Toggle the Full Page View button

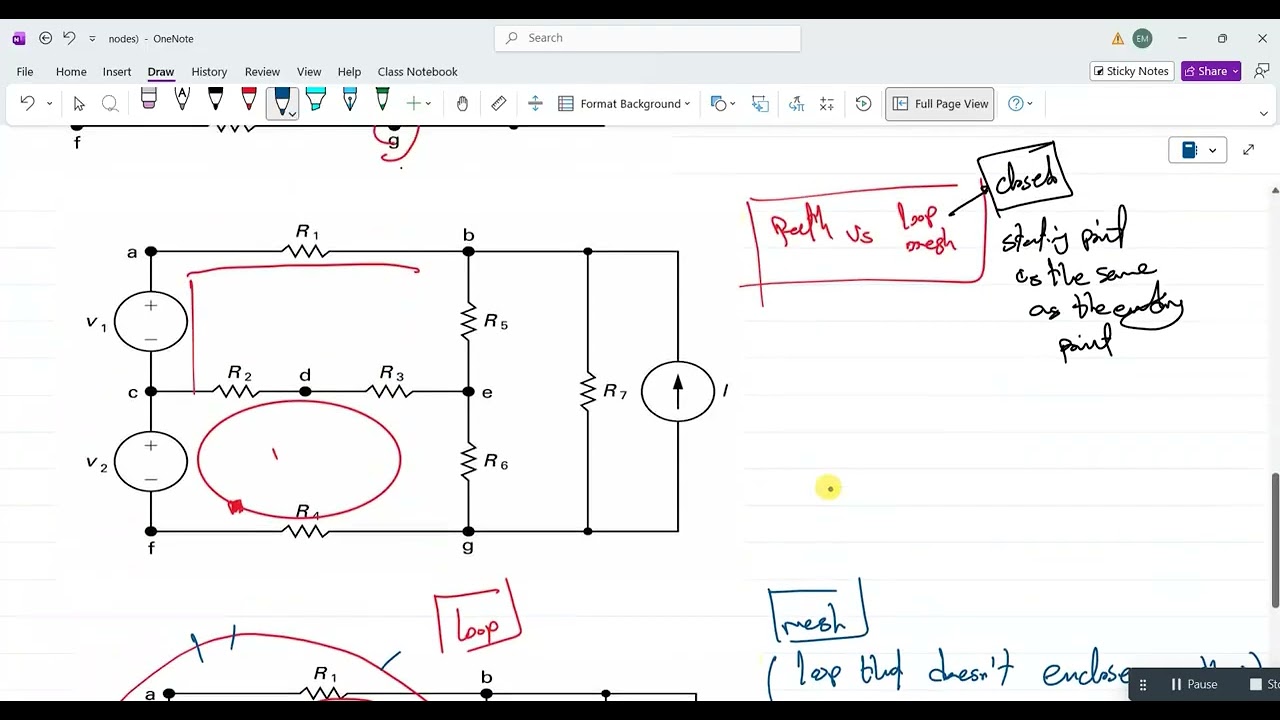click(x=940, y=104)
